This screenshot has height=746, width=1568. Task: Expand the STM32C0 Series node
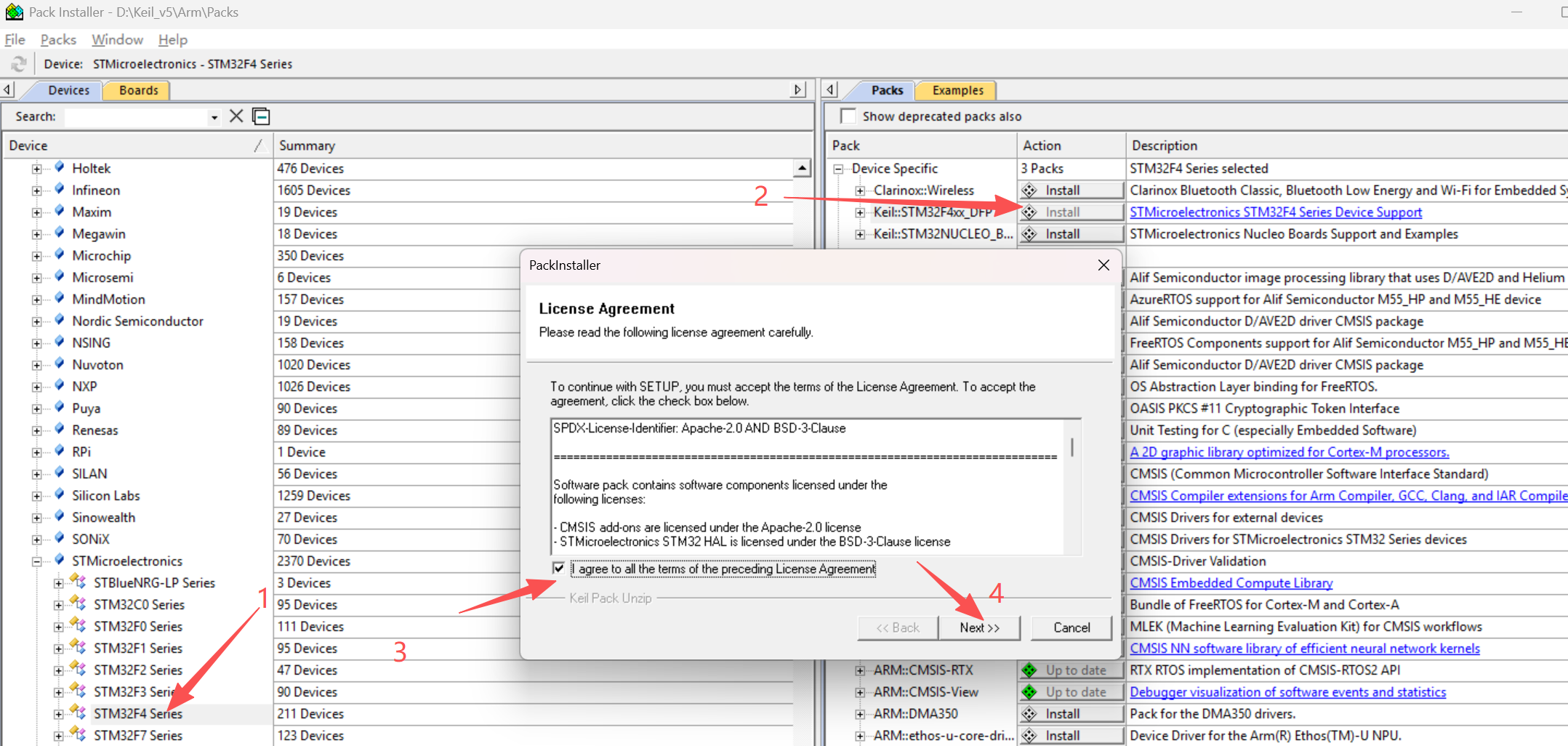(58, 605)
